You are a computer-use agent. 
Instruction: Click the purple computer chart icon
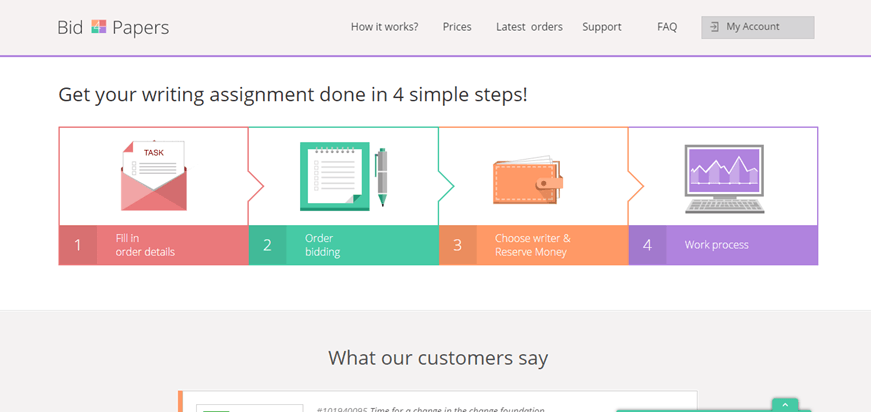point(724,179)
